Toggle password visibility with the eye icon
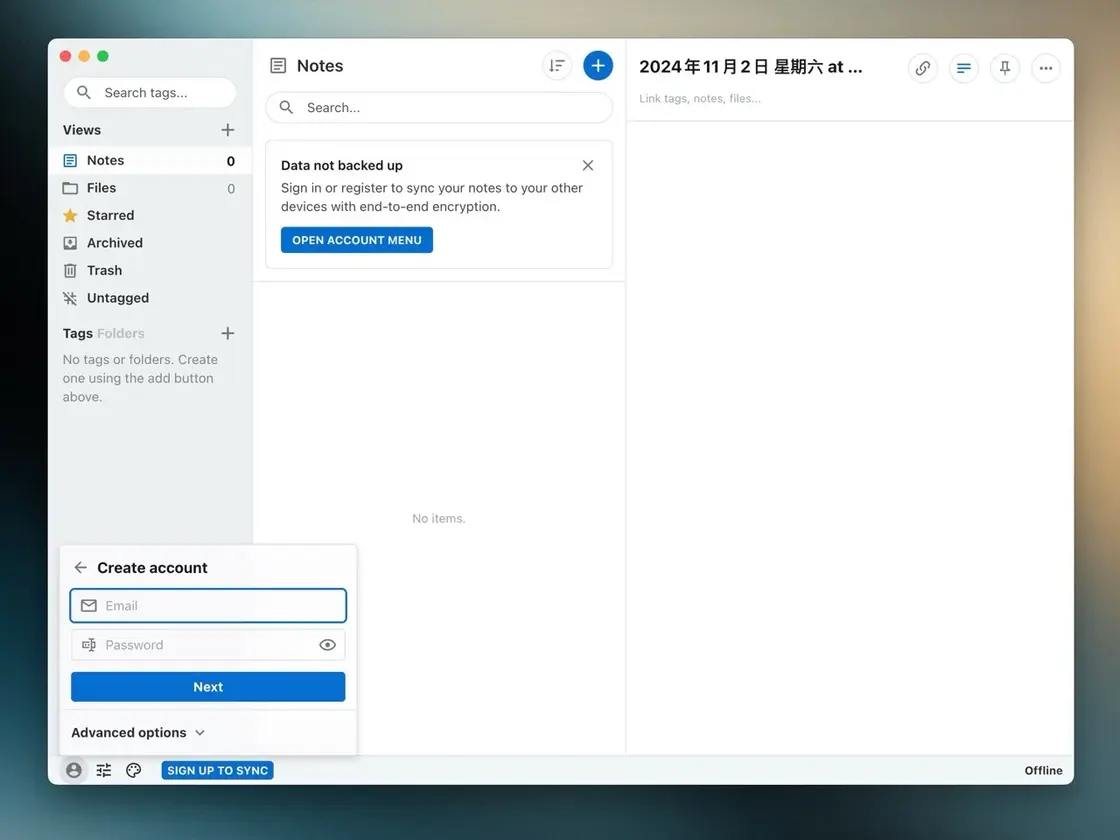The image size is (1120, 840). (327, 645)
